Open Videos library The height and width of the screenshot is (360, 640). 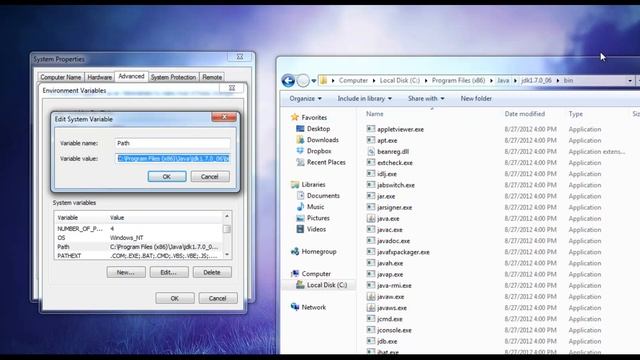coord(316,229)
